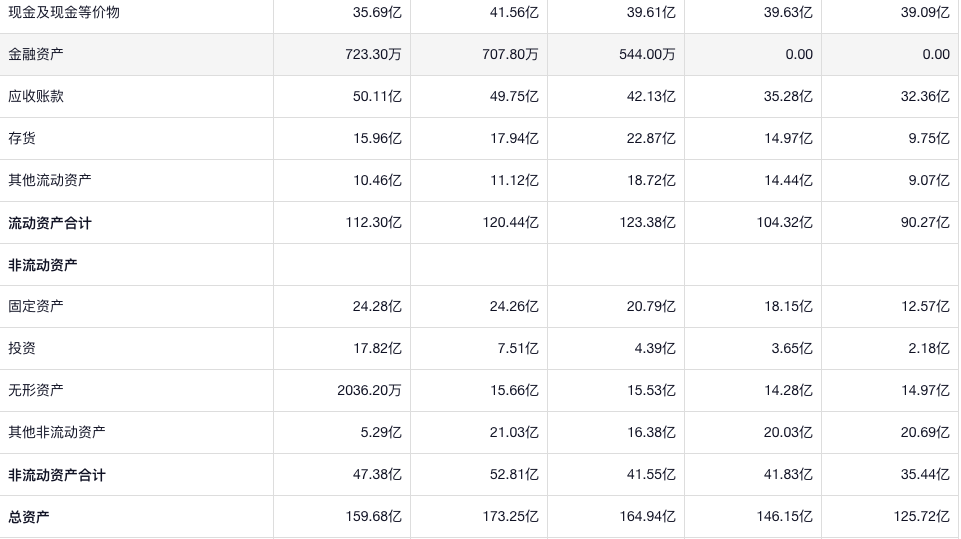Click the 17.82亿 投资 cell
This screenshot has height=539, width=961.
[377, 349]
